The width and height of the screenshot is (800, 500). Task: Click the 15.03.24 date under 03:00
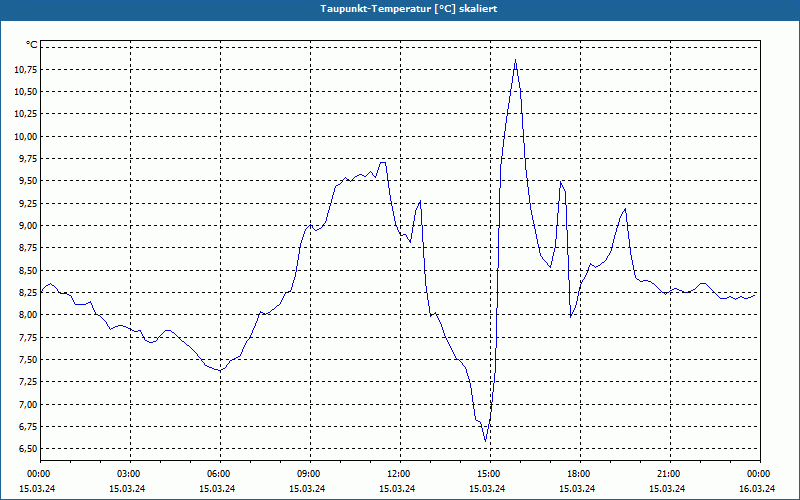click(x=128, y=488)
